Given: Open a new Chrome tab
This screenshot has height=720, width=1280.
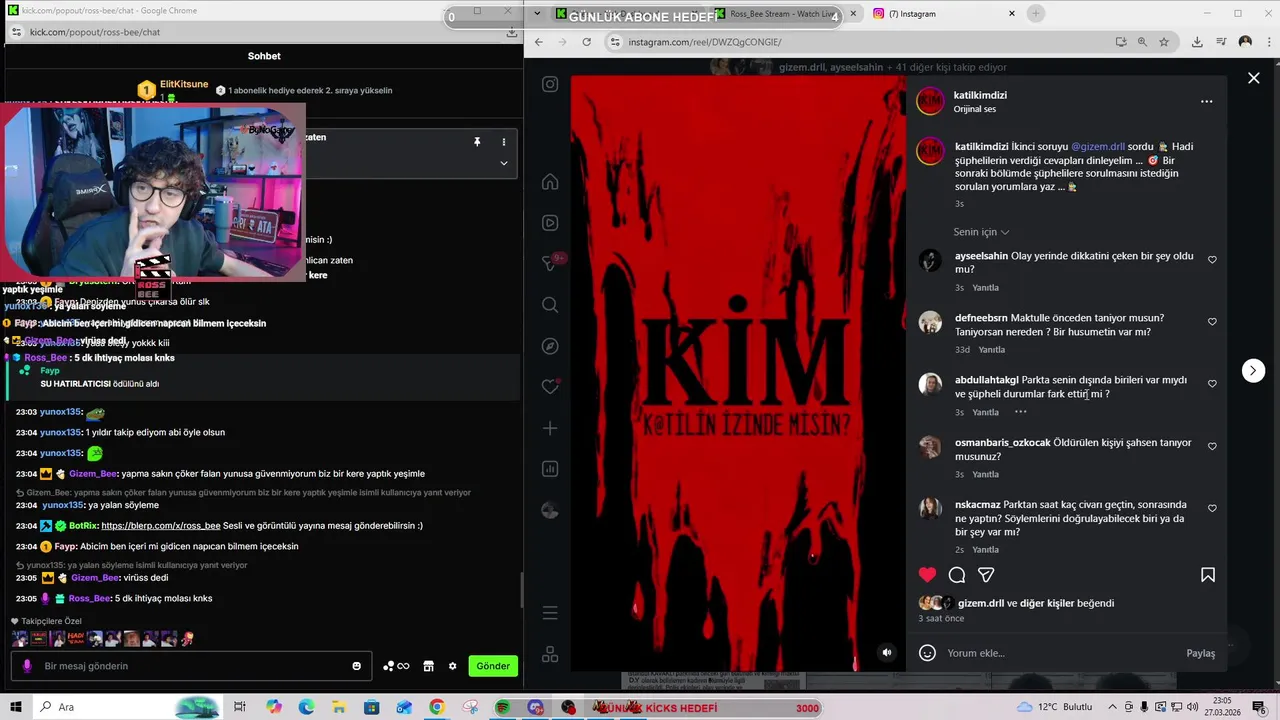Looking at the screenshot, I should pyautogui.click(x=1036, y=14).
